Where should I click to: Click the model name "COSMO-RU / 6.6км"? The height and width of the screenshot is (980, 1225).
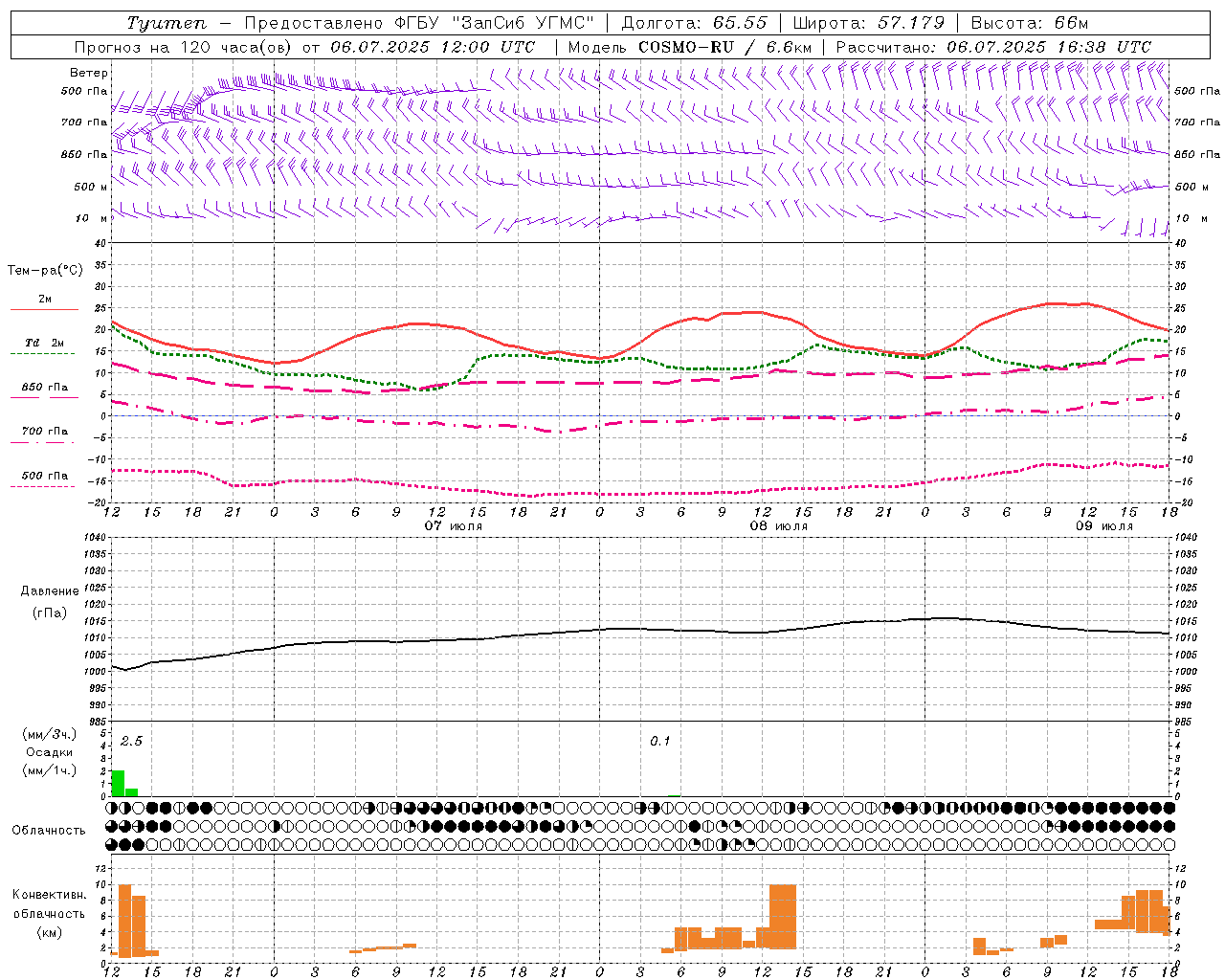coord(724,47)
